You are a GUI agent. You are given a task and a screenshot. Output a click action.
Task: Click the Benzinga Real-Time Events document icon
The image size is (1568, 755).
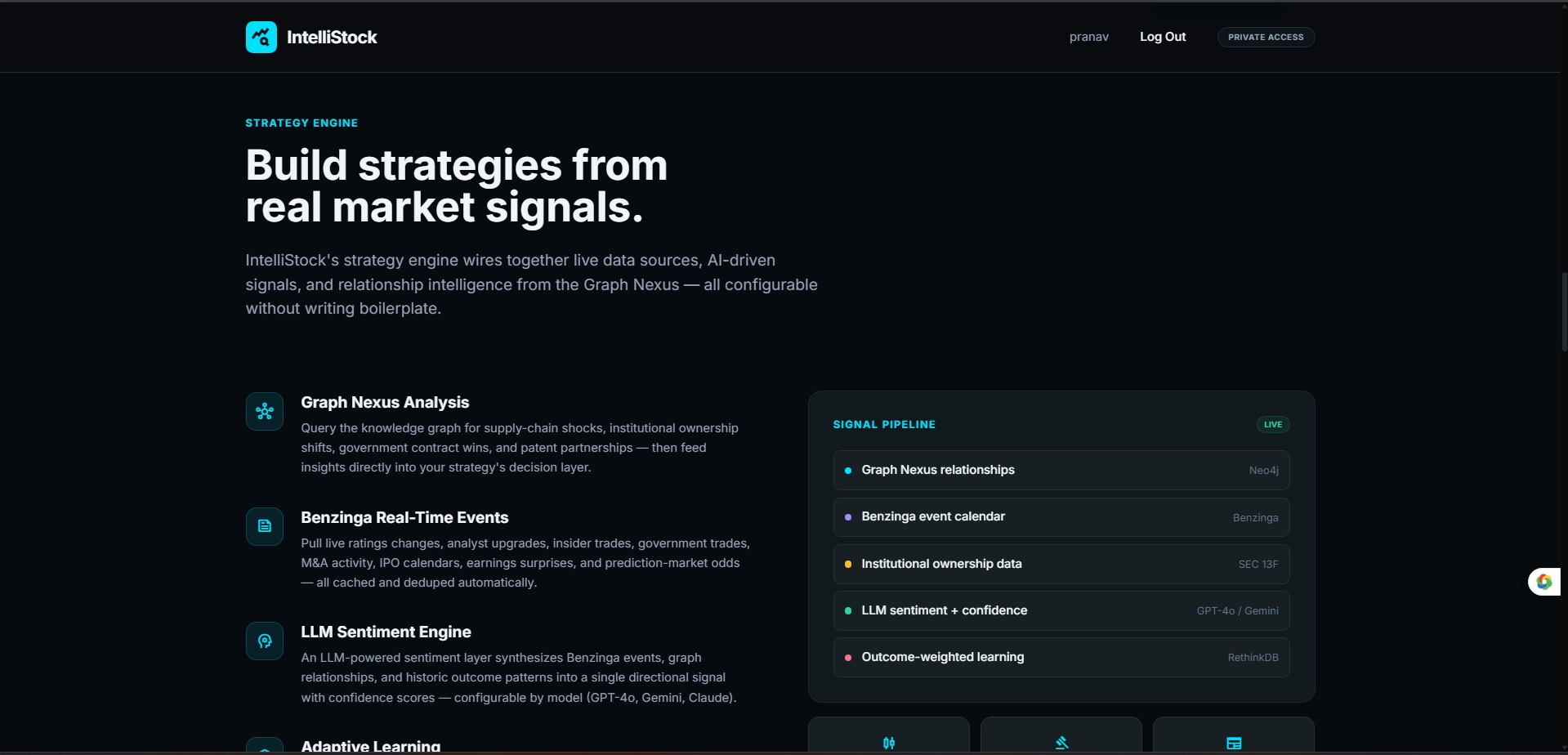coord(265,526)
